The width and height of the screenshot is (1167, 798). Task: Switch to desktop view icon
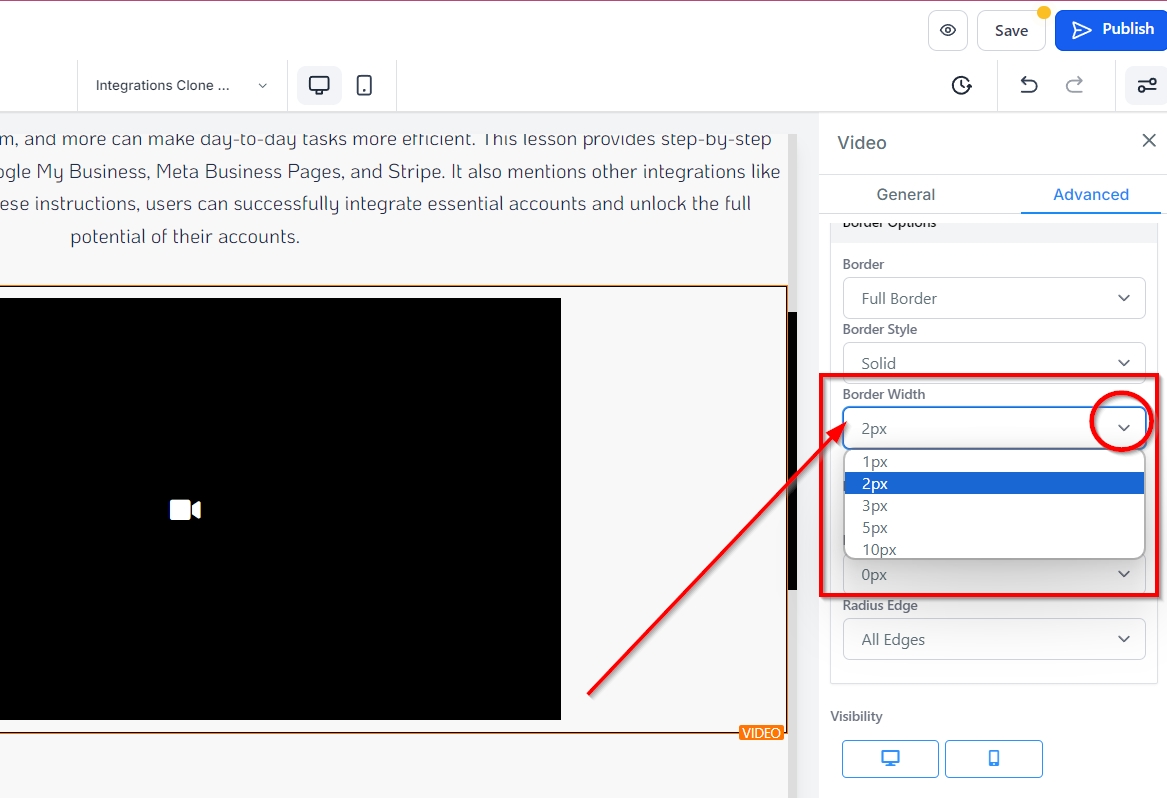[x=319, y=85]
